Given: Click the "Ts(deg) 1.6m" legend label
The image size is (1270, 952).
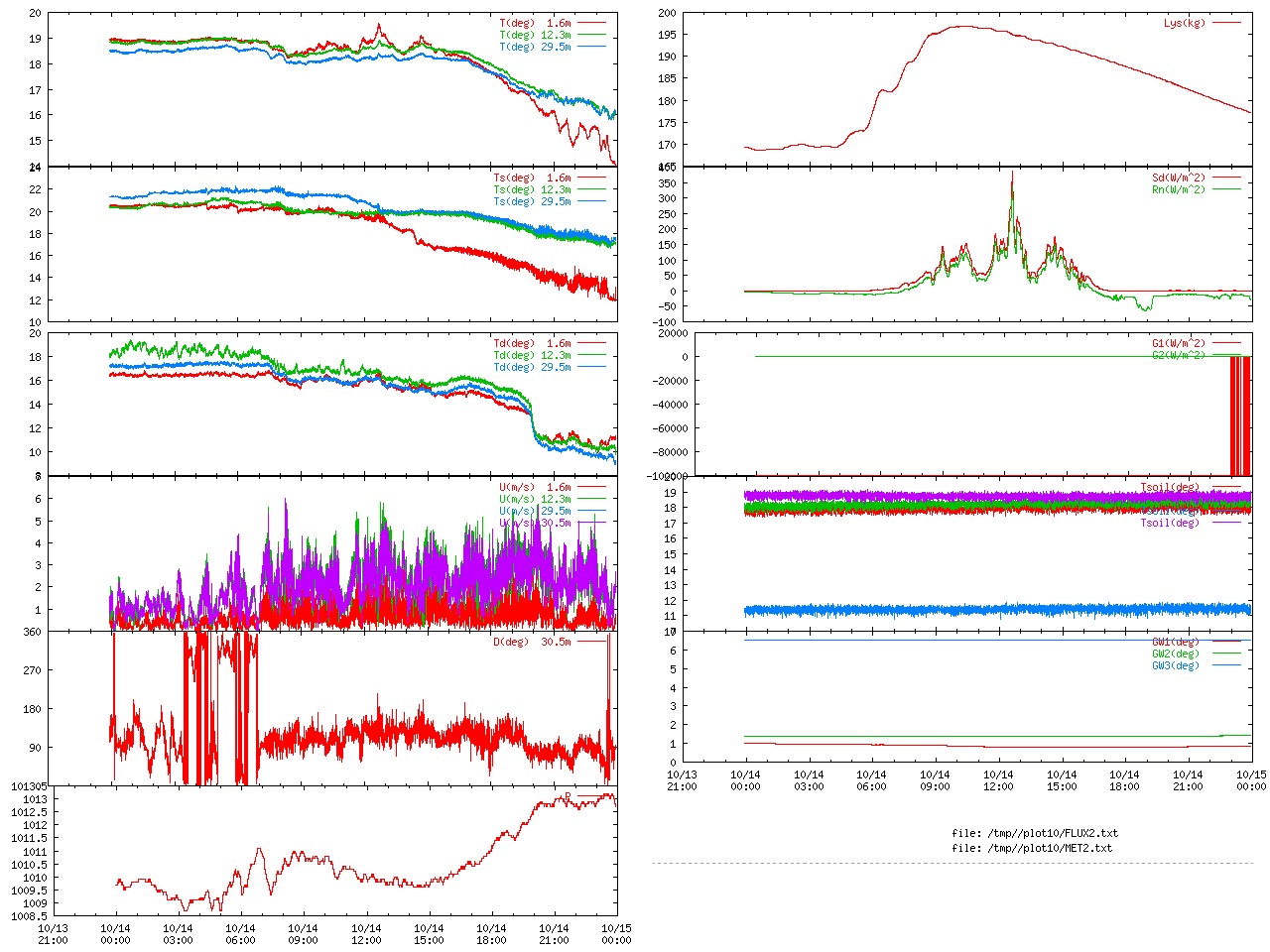Looking at the screenshot, I should click(x=532, y=178).
